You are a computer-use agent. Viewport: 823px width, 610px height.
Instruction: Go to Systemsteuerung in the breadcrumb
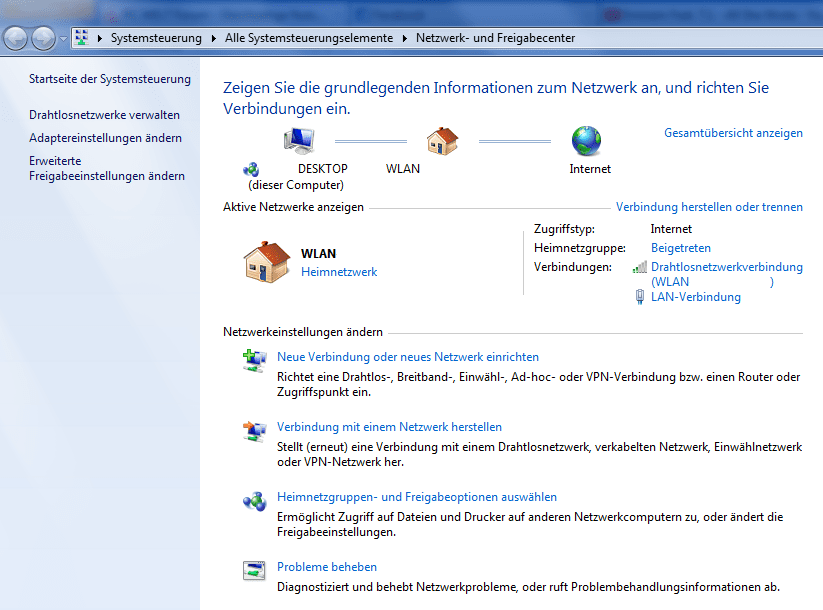156,38
